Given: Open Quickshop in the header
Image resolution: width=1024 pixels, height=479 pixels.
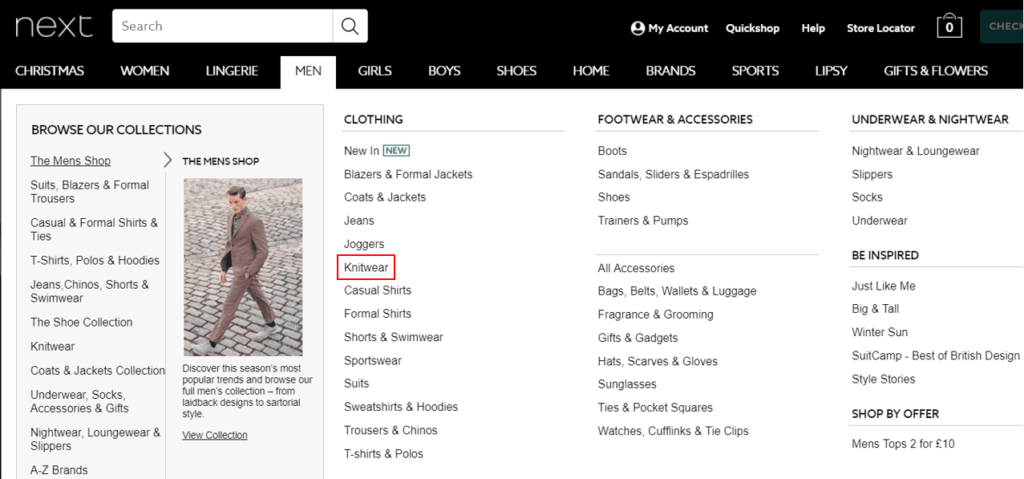Looking at the screenshot, I should [x=752, y=28].
